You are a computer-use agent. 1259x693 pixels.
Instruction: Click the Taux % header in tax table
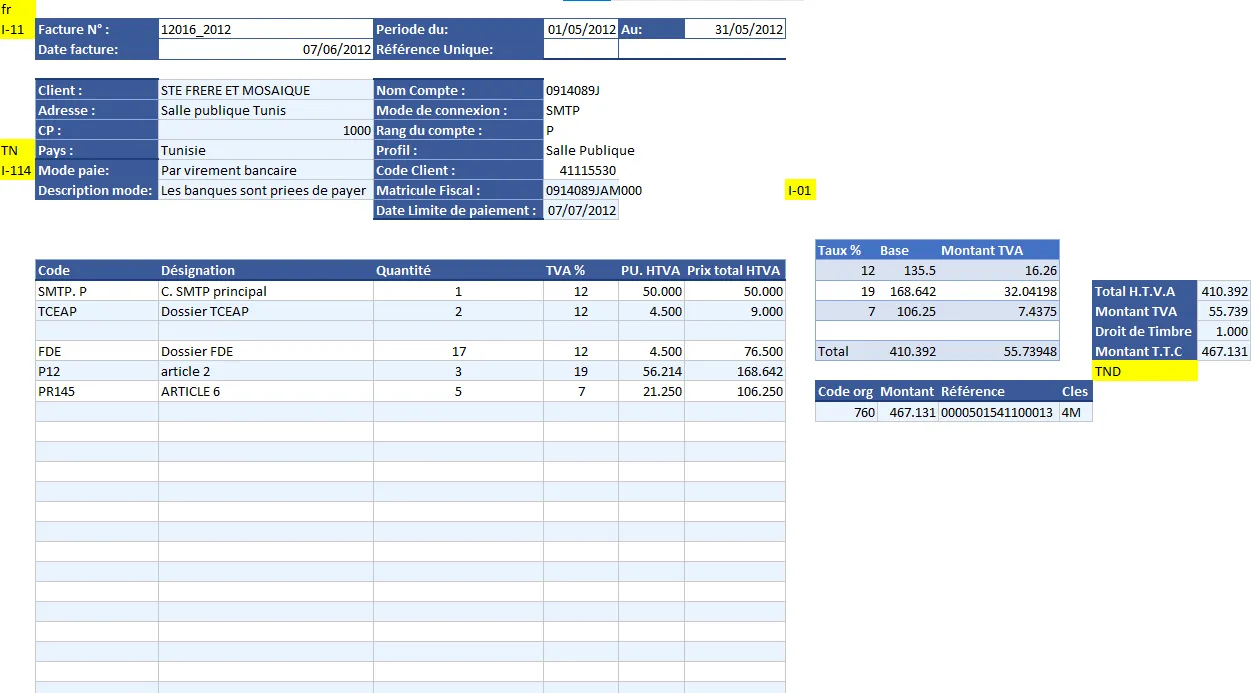coord(840,250)
